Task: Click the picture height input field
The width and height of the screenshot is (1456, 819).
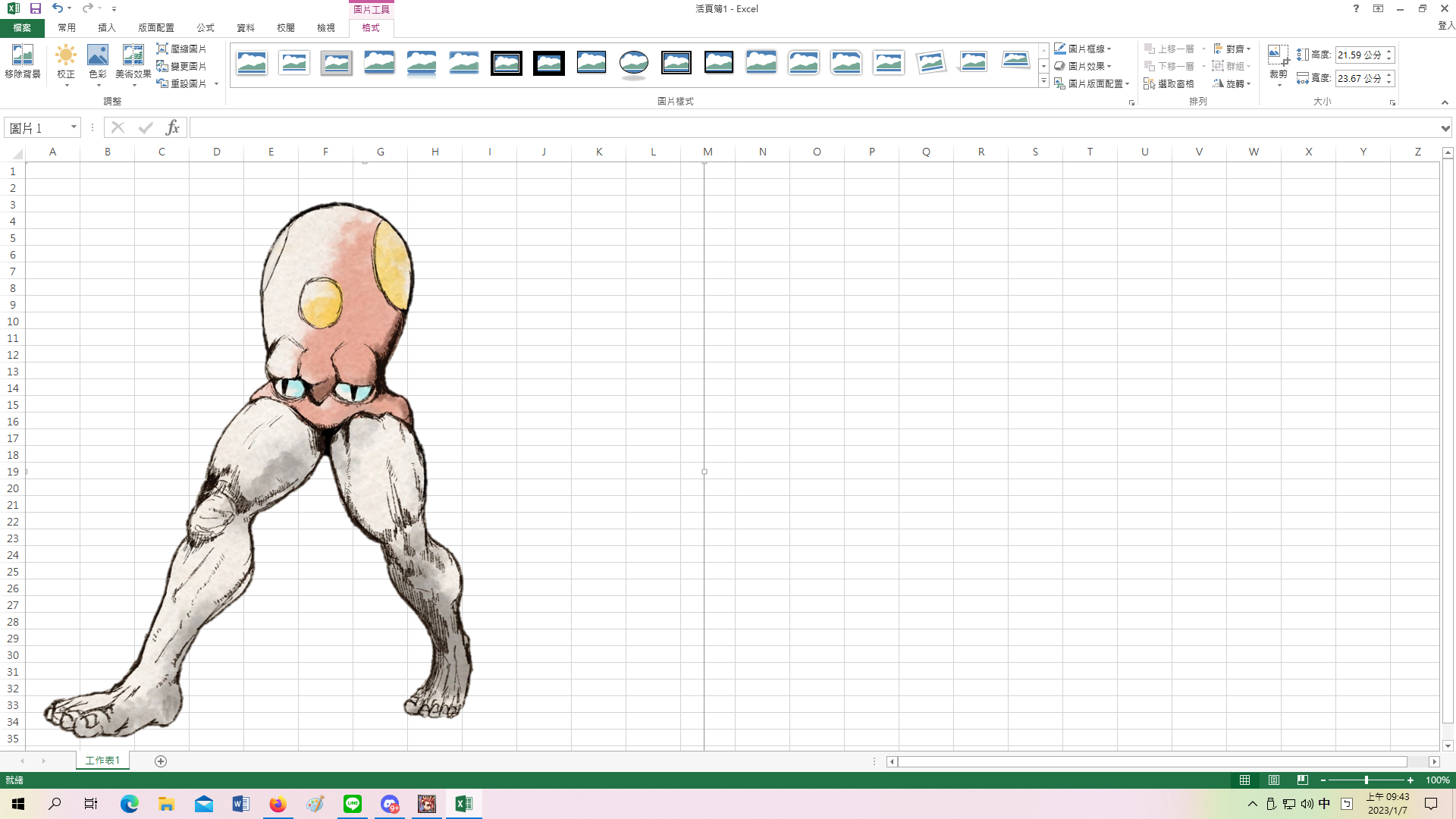Action: point(1359,55)
